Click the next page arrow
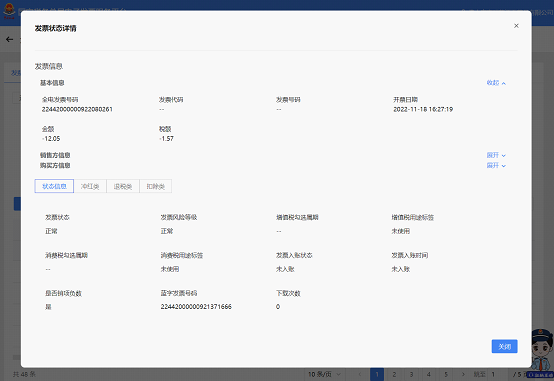Screen dimensions: 554x381 coord(463,374)
